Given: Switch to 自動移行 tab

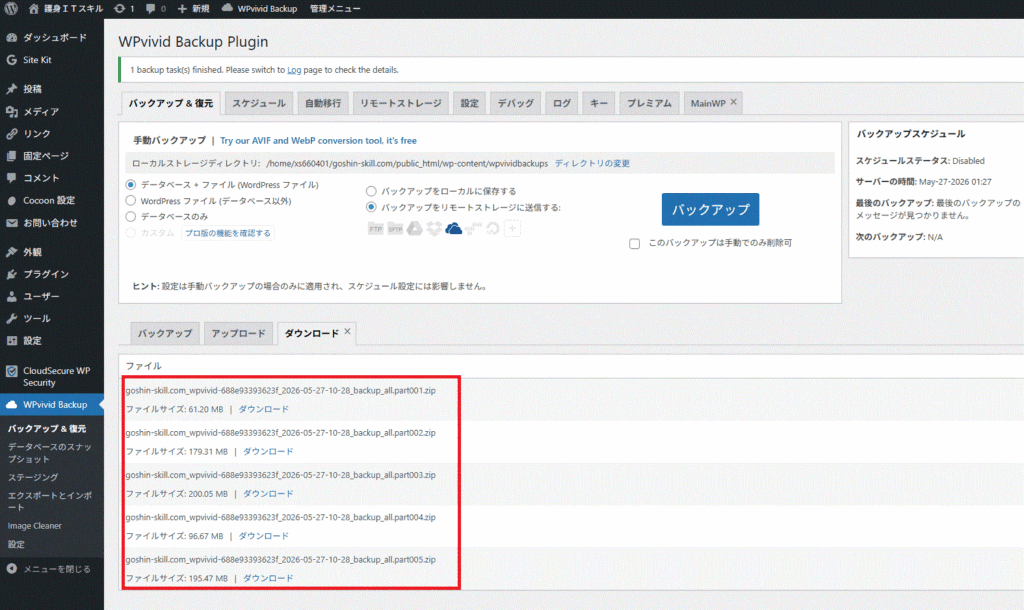Looking at the screenshot, I should pos(323,103).
